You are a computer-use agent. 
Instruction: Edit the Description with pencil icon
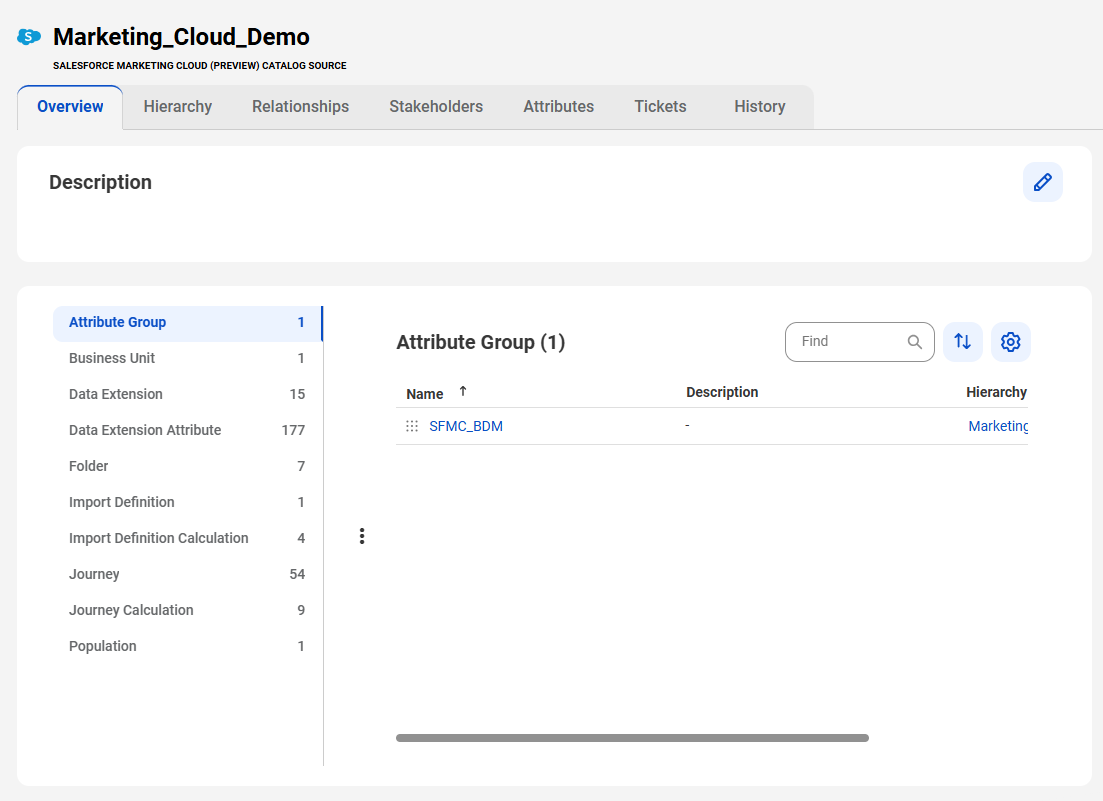pos(1043,182)
